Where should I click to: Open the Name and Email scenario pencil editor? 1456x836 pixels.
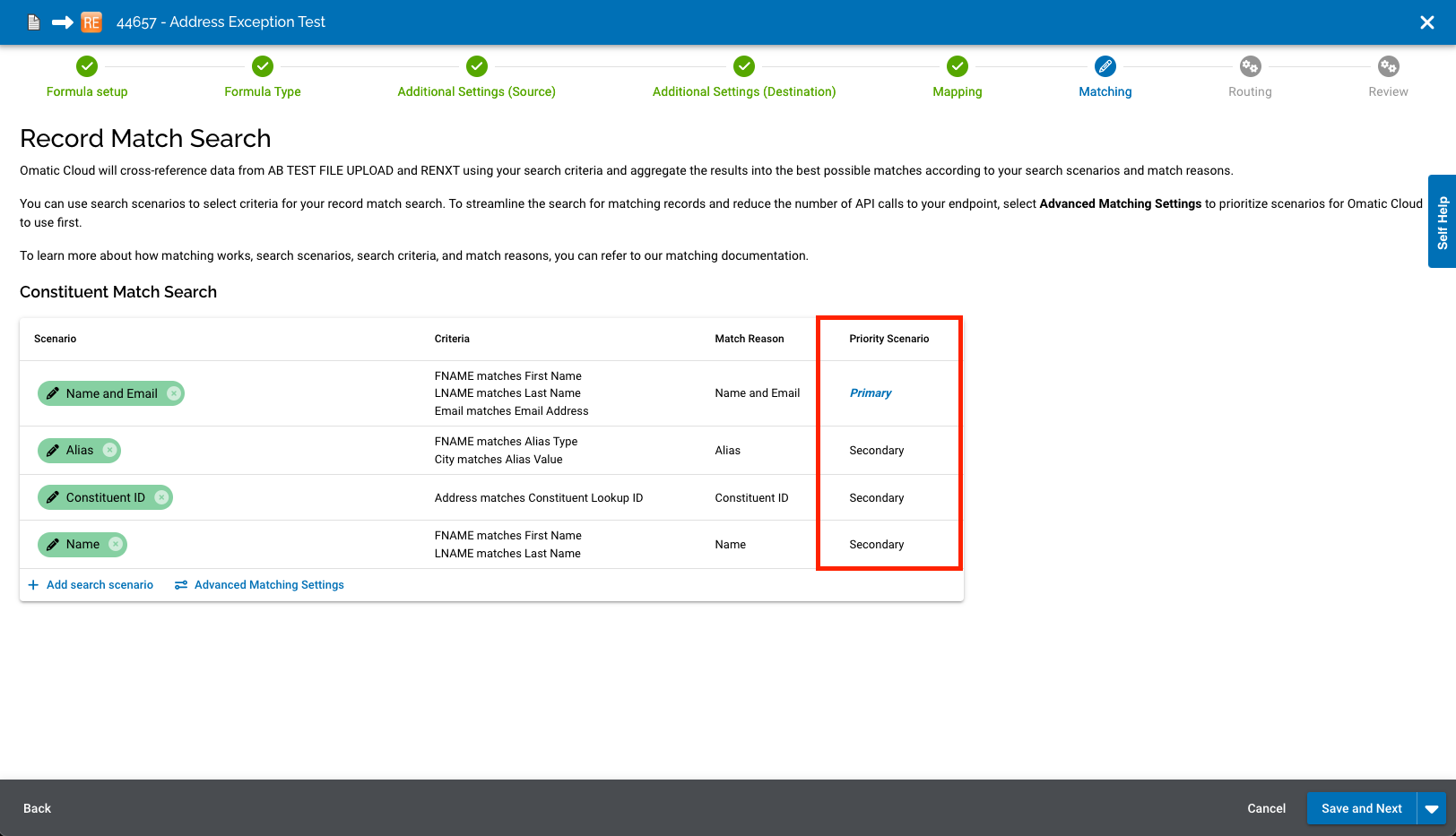[x=53, y=393]
